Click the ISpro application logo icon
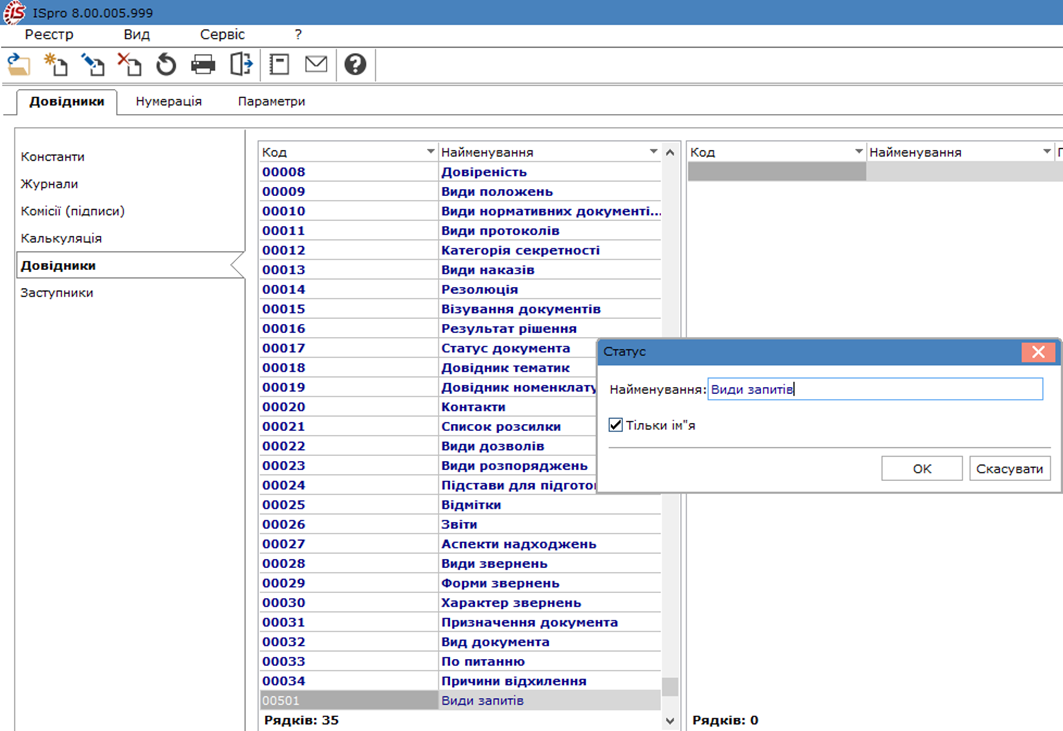This screenshot has width=1063, height=731. tap(14, 12)
